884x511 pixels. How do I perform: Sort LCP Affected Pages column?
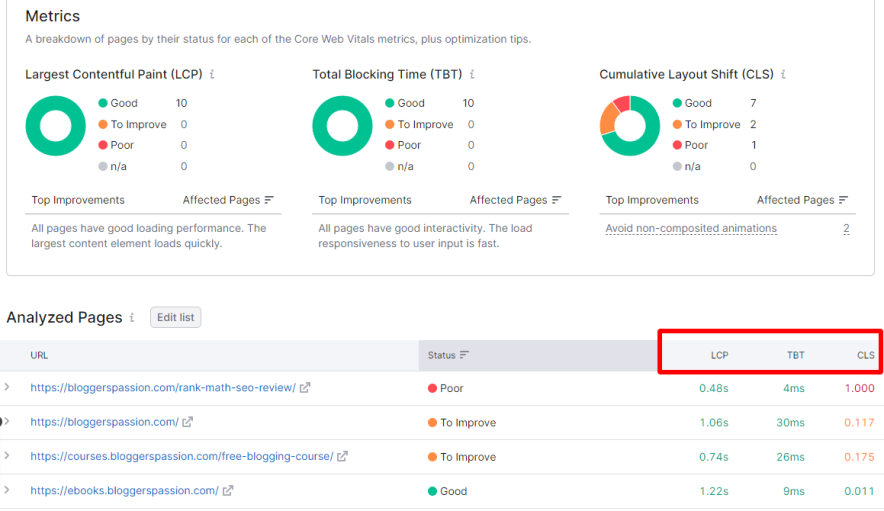pyautogui.click(x=269, y=200)
